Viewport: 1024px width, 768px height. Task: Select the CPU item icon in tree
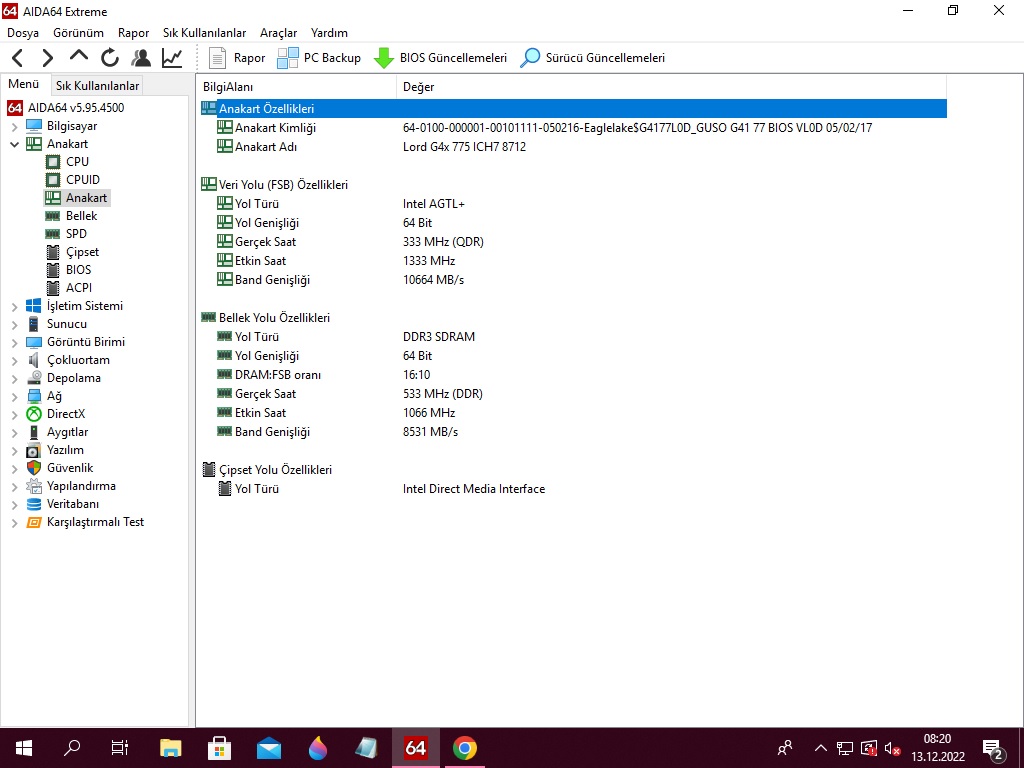53,162
